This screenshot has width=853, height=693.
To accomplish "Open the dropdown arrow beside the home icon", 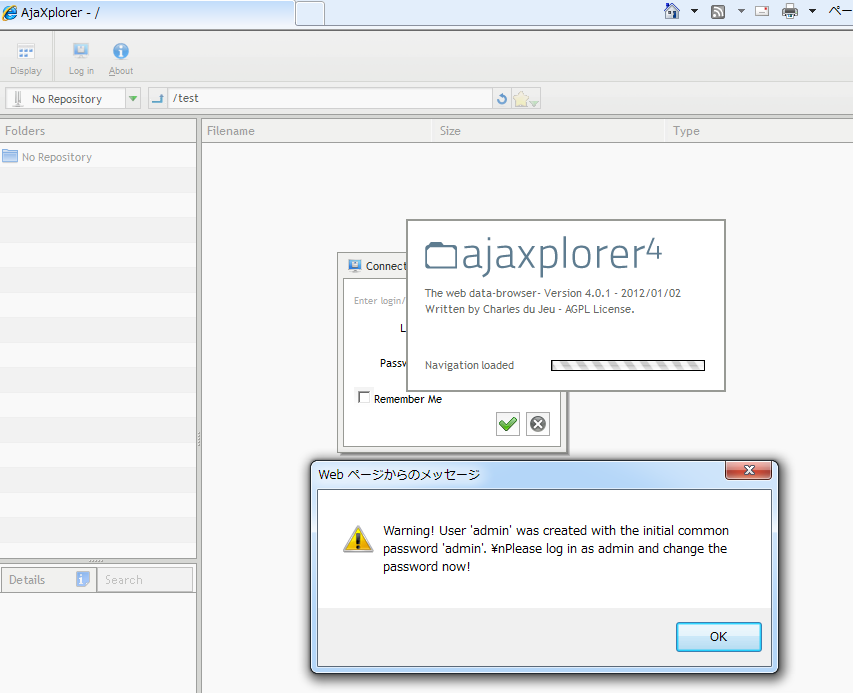I will point(694,11).
